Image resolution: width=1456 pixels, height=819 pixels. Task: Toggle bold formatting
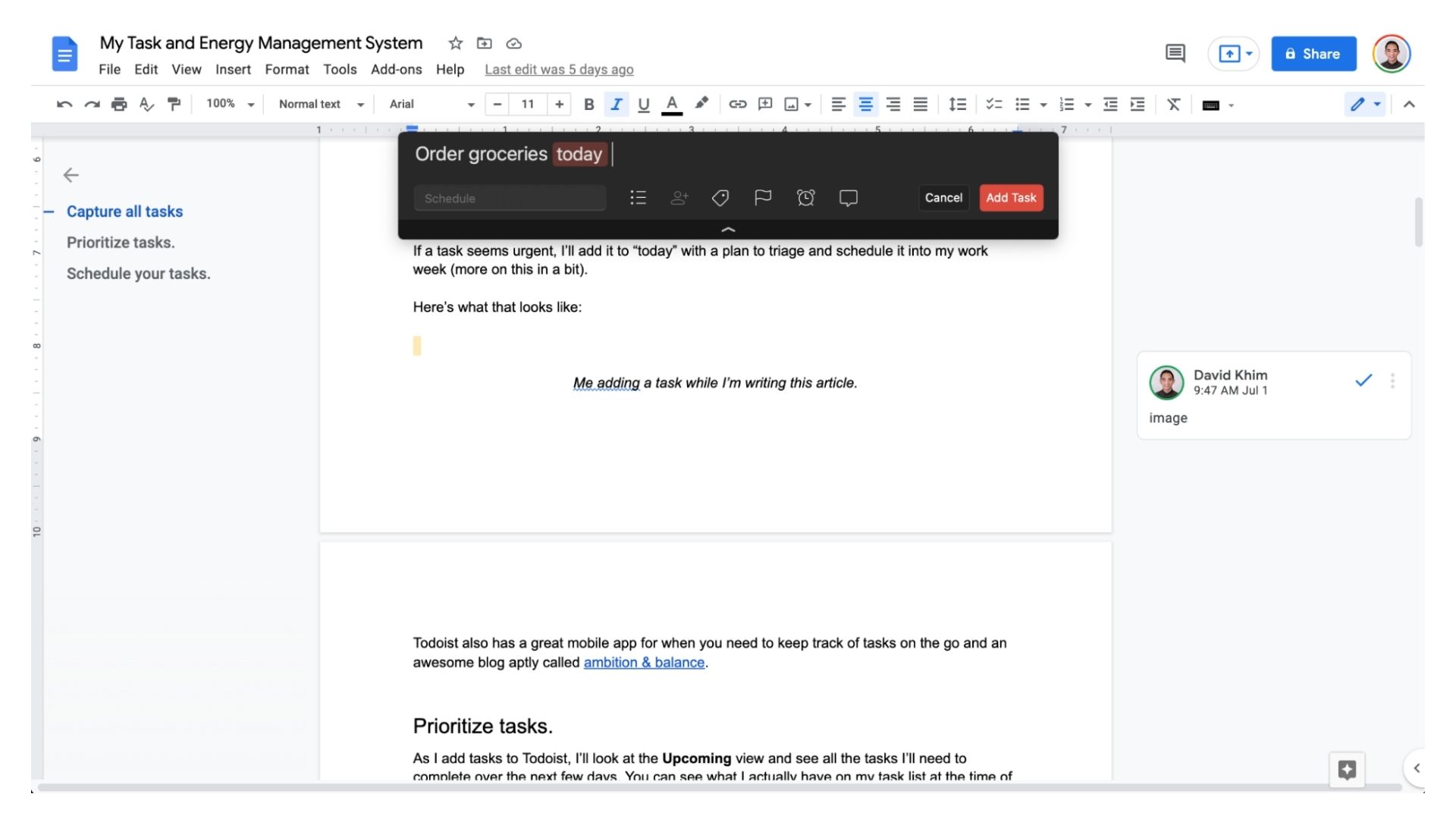(x=588, y=104)
